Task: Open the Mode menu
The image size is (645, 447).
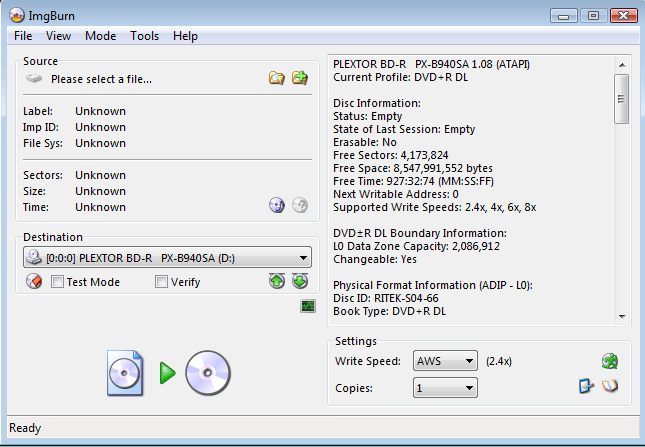Action: point(100,36)
